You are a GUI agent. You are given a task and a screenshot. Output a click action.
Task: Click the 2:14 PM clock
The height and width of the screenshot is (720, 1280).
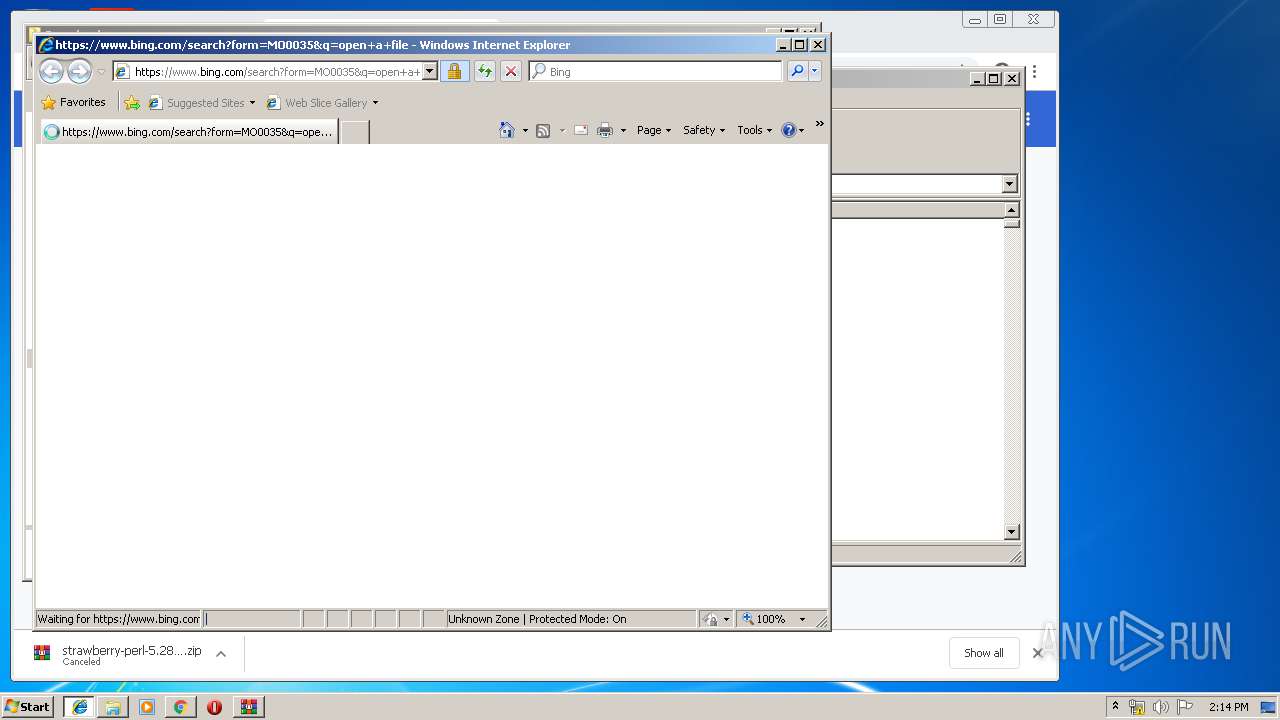pos(1229,707)
